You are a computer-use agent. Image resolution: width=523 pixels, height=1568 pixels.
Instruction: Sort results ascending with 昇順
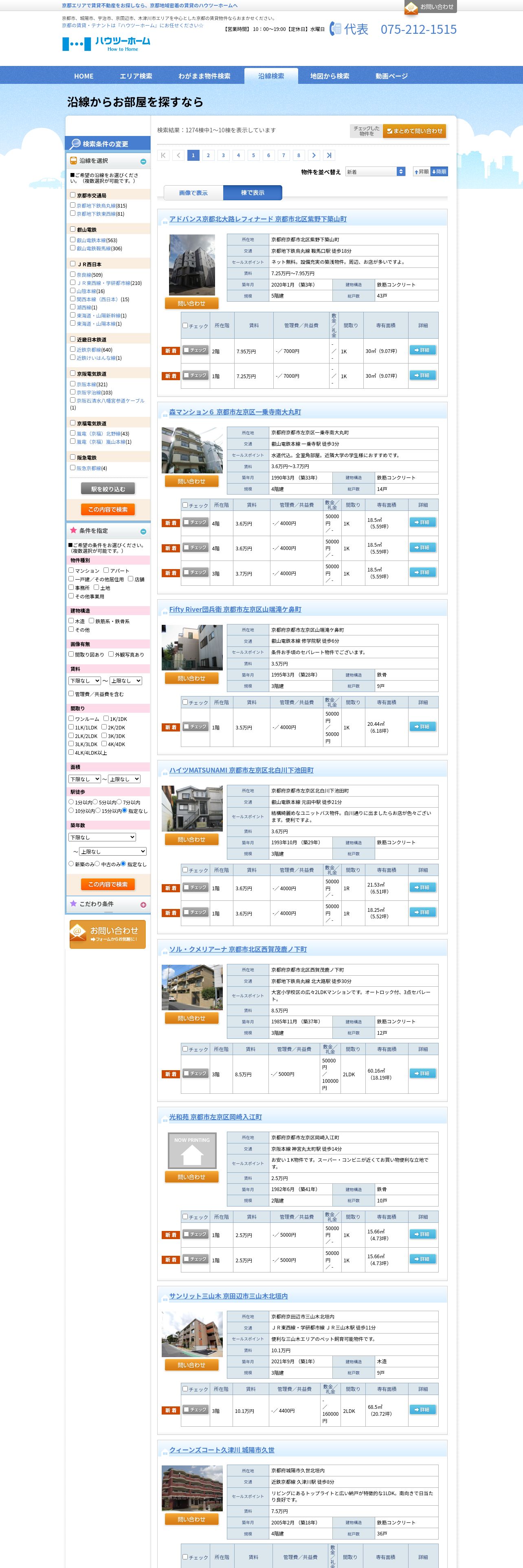(421, 172)
